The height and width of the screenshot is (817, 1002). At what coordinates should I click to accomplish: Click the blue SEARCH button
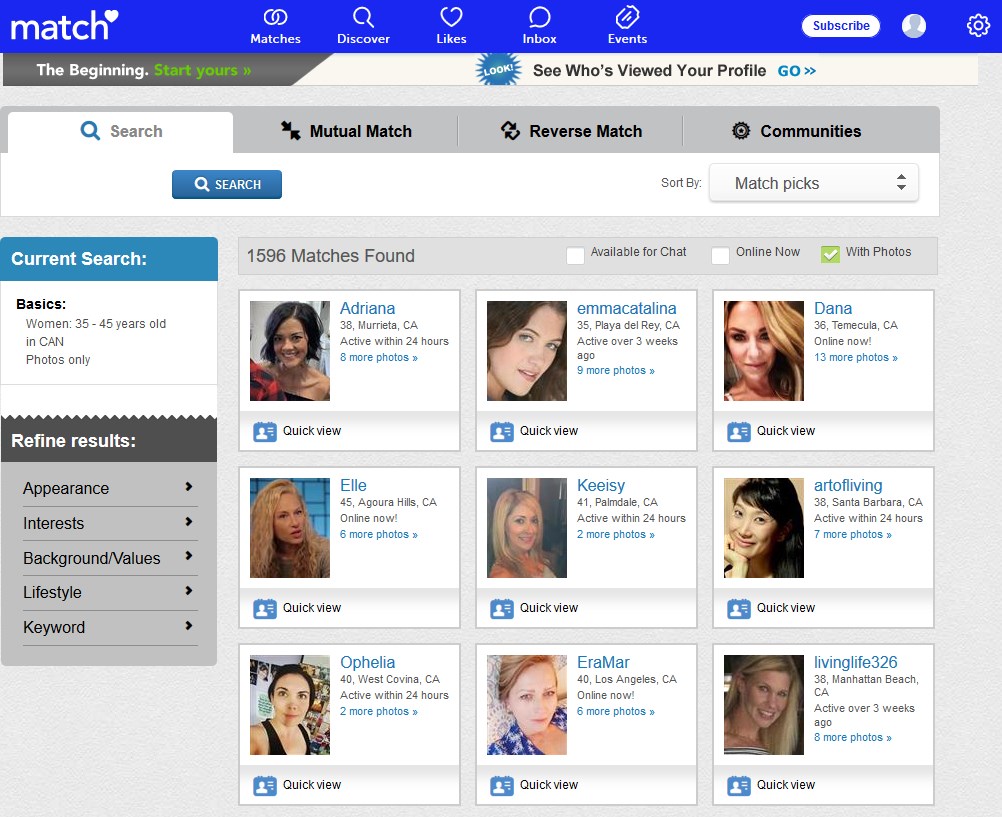coord(227,184)
